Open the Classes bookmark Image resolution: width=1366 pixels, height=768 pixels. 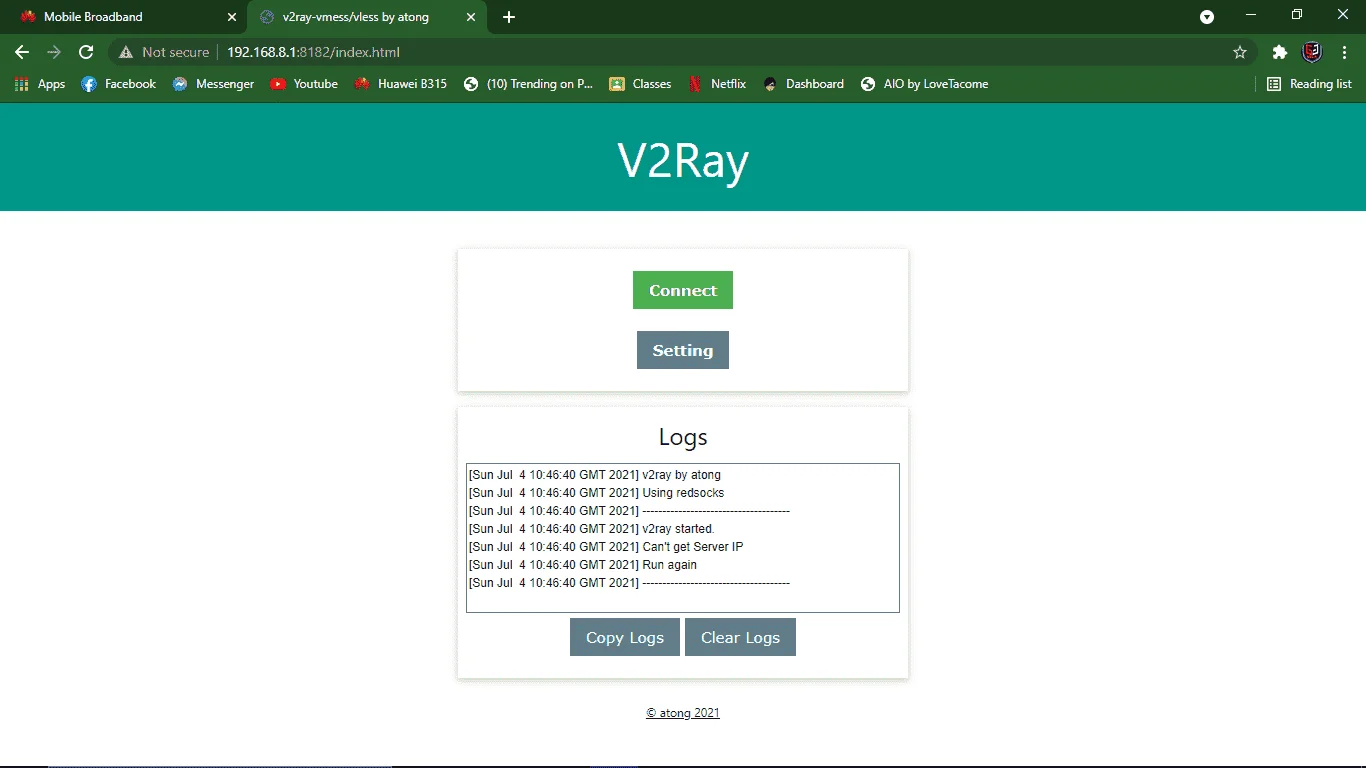641,84
